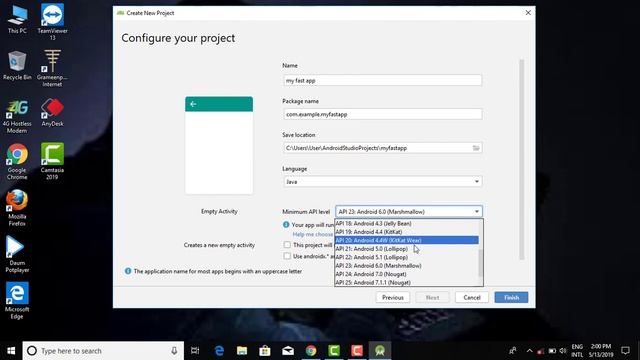The width and height of the screenshot is (640, 360).
Task: Close the Create New Project dialog
Action: (528, 13)
